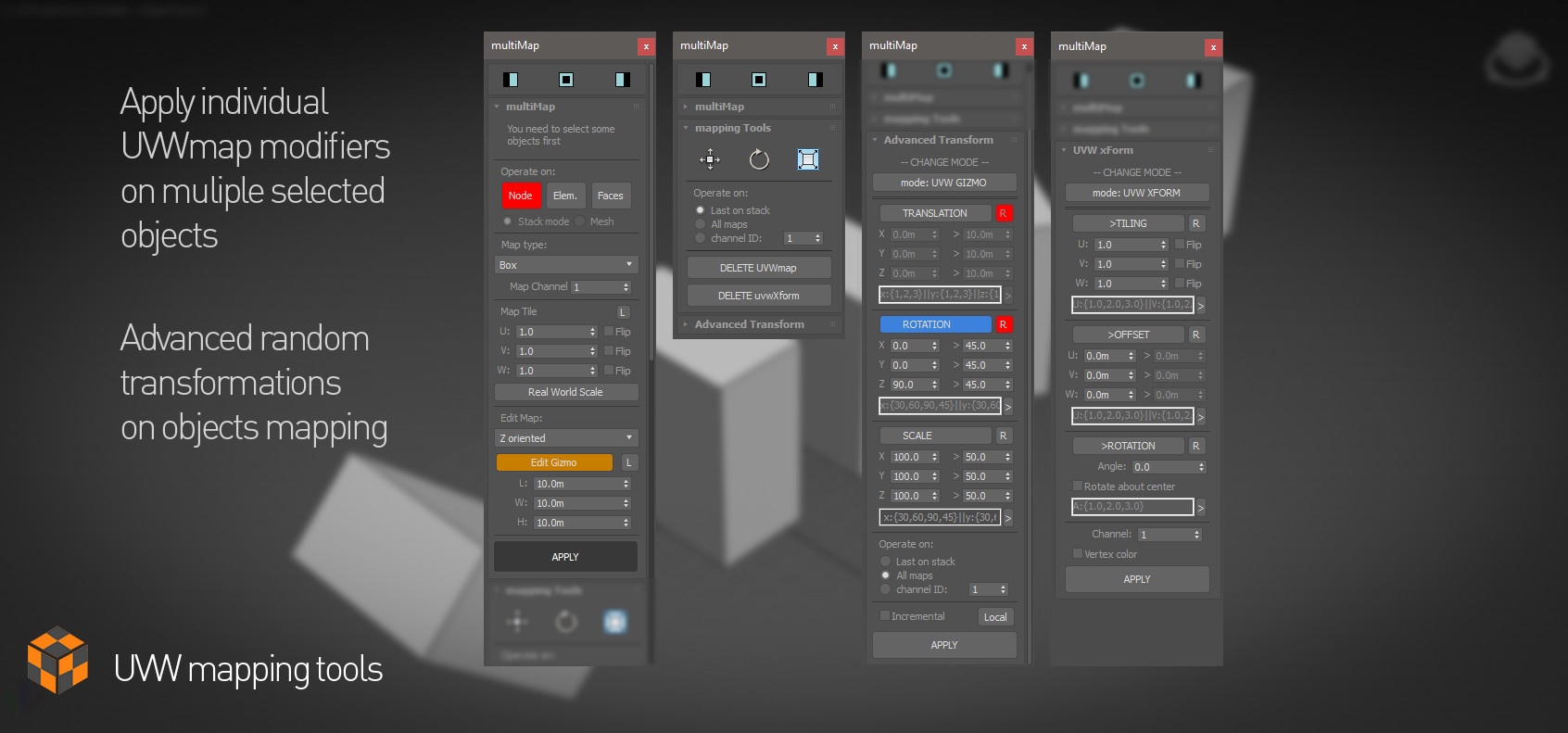The height and width of the screenshot is (733, 1568).
Task: Open the Map type dropdown showing Box
Action: click(566, 265)
